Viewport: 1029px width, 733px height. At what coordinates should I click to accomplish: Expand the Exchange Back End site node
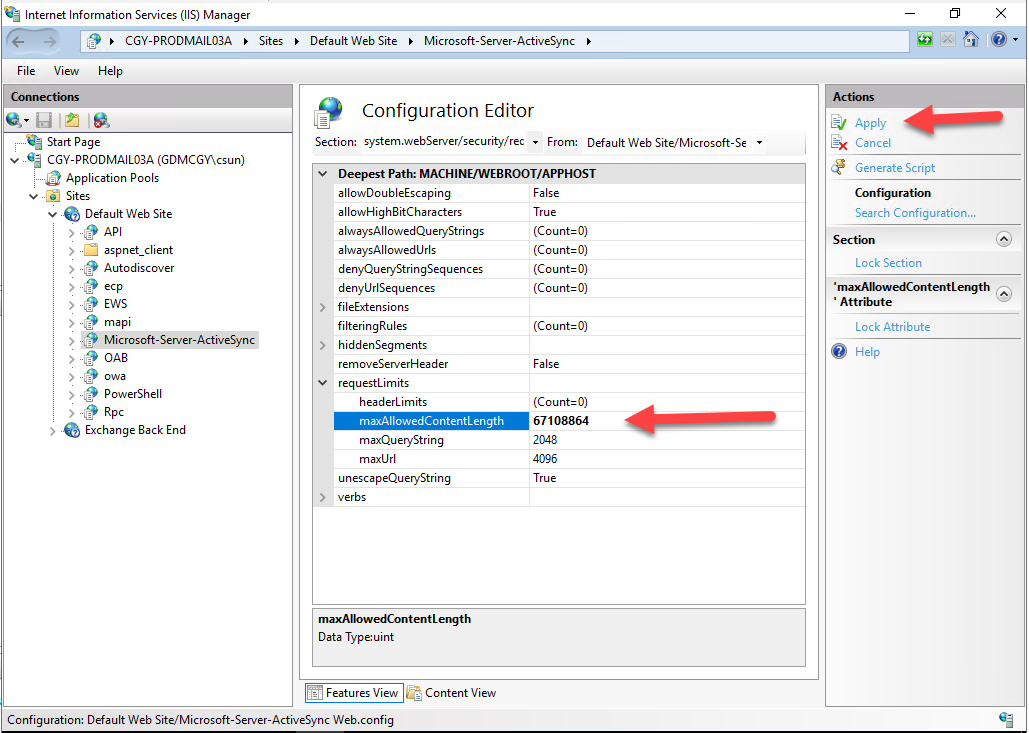[x=53, y=430]
